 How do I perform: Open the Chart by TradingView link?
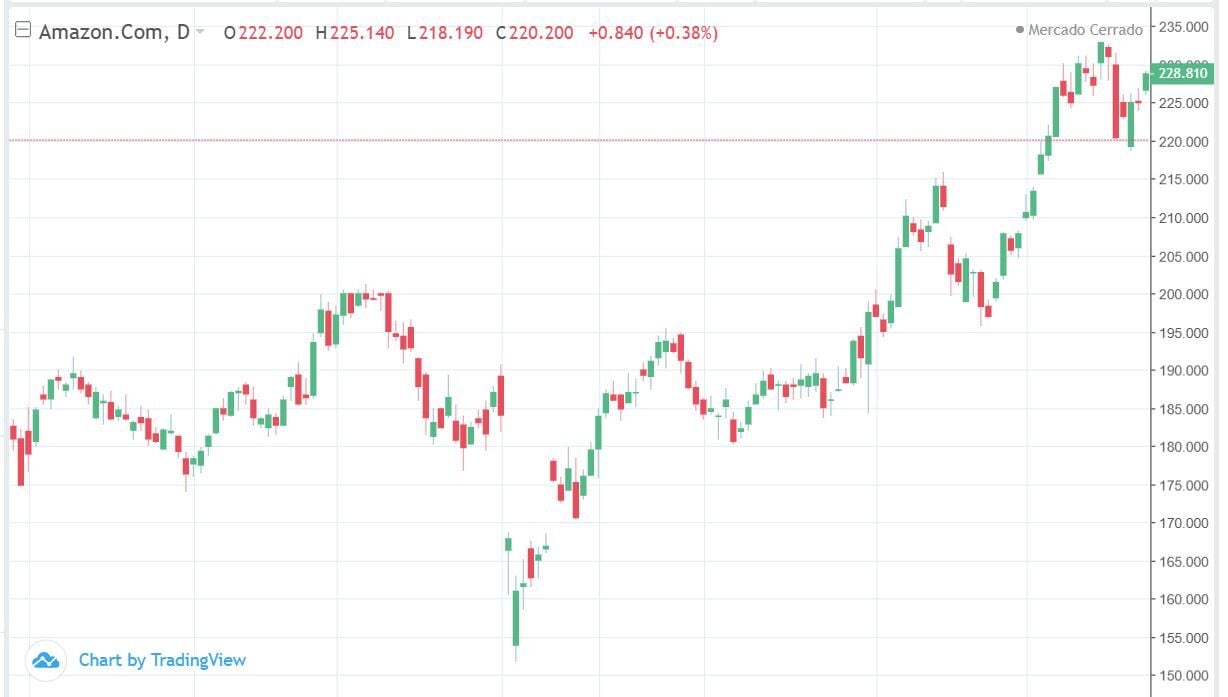[x=162, y=660]
